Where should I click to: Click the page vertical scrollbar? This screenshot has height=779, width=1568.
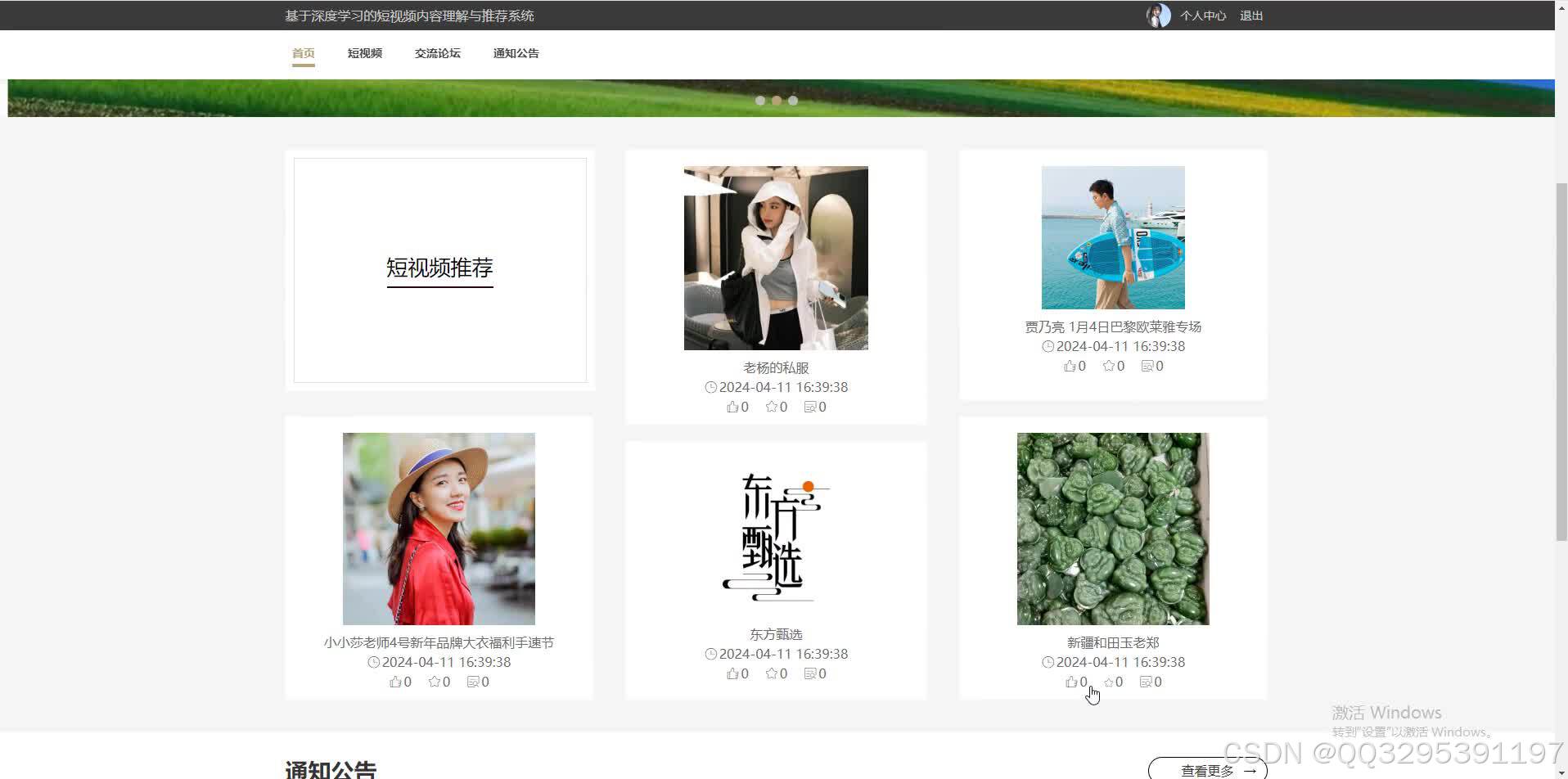(1561, 360)
